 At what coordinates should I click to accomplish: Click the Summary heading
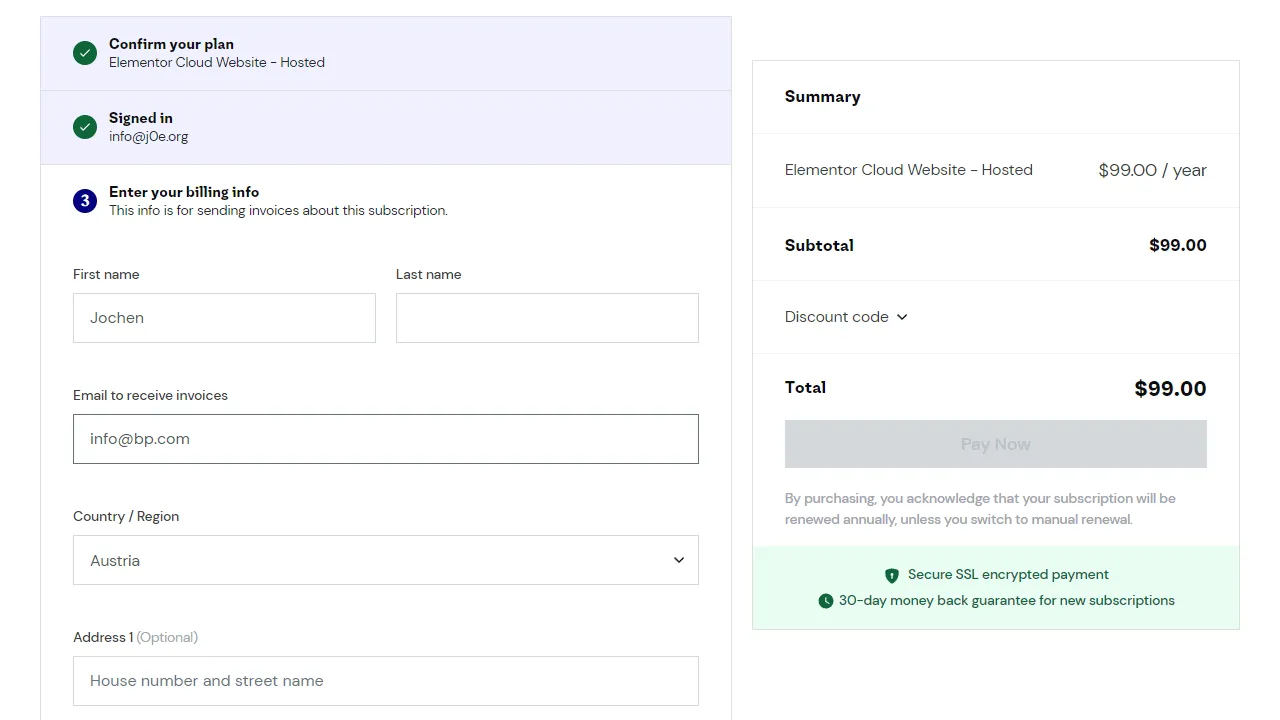823,97
